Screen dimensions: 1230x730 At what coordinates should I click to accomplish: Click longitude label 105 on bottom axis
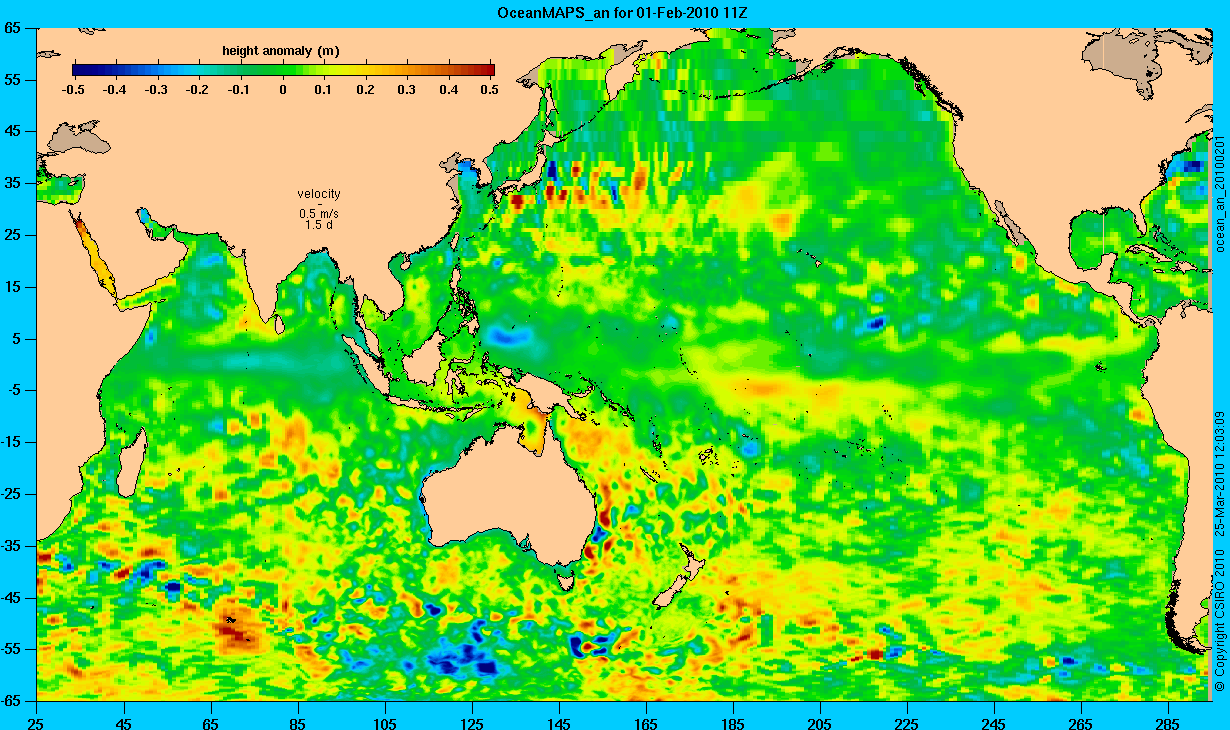click(385, 722)
